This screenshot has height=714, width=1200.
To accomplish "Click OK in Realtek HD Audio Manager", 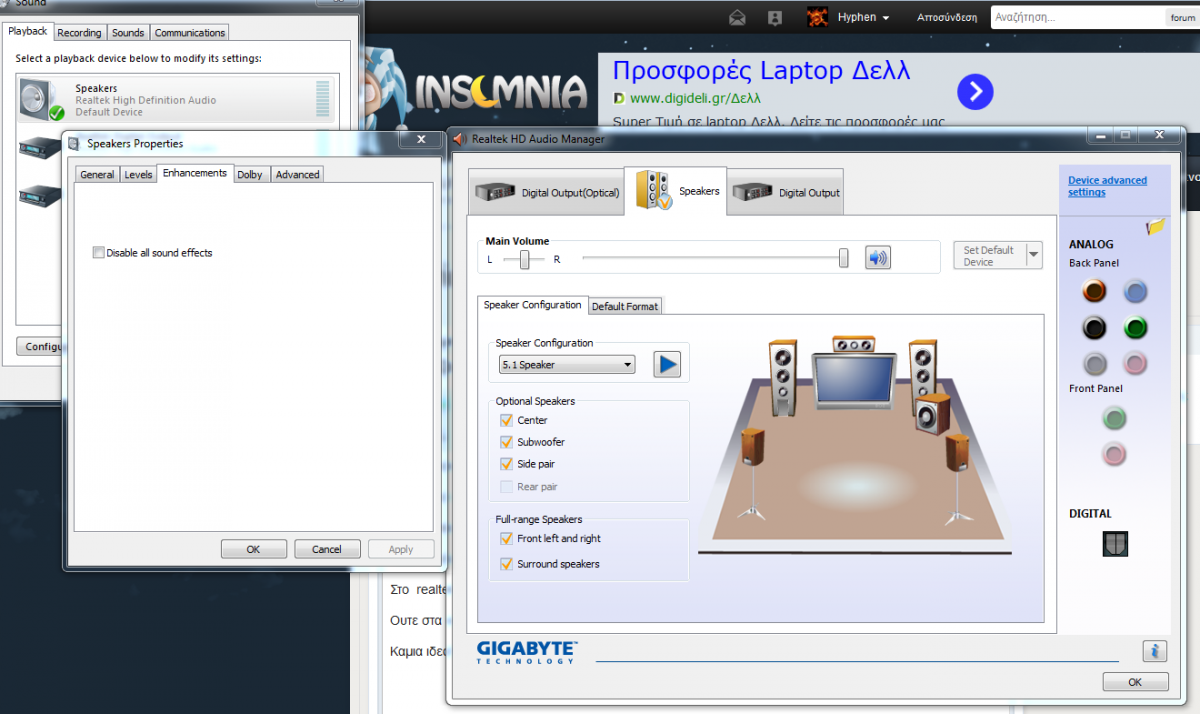I will [1135, 682].
